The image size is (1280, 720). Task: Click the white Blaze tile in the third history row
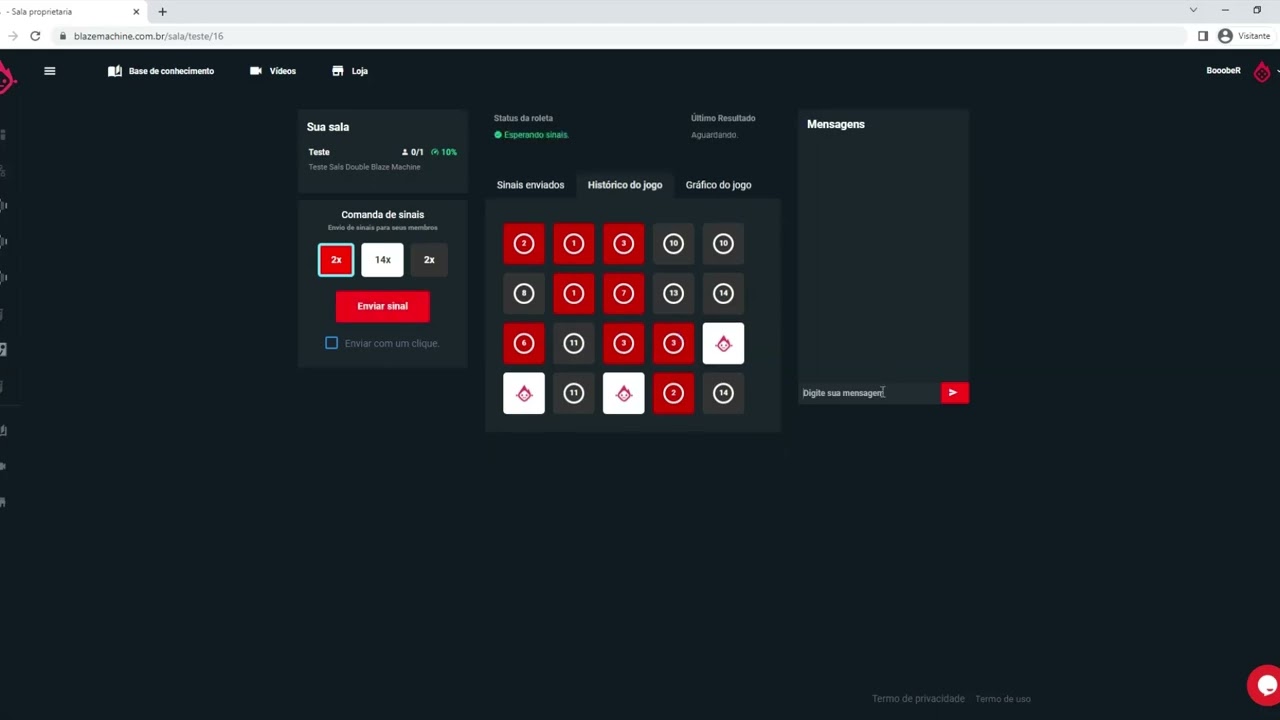[x=724, y=343]
